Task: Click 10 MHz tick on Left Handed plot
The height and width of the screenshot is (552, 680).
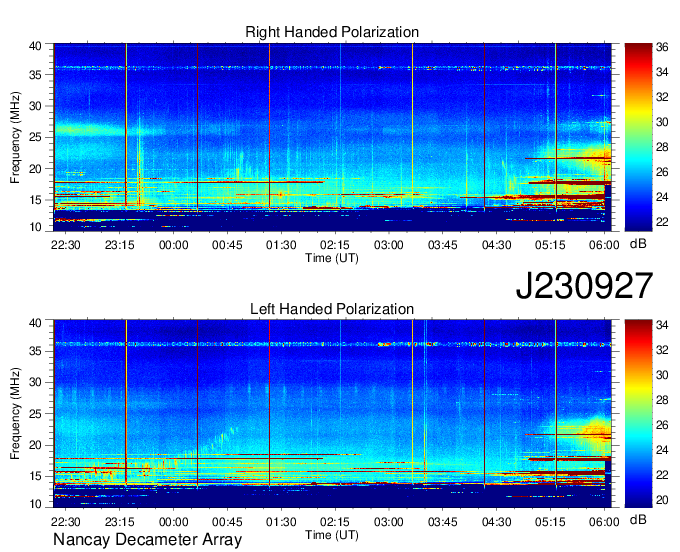Action: [36, 504]
